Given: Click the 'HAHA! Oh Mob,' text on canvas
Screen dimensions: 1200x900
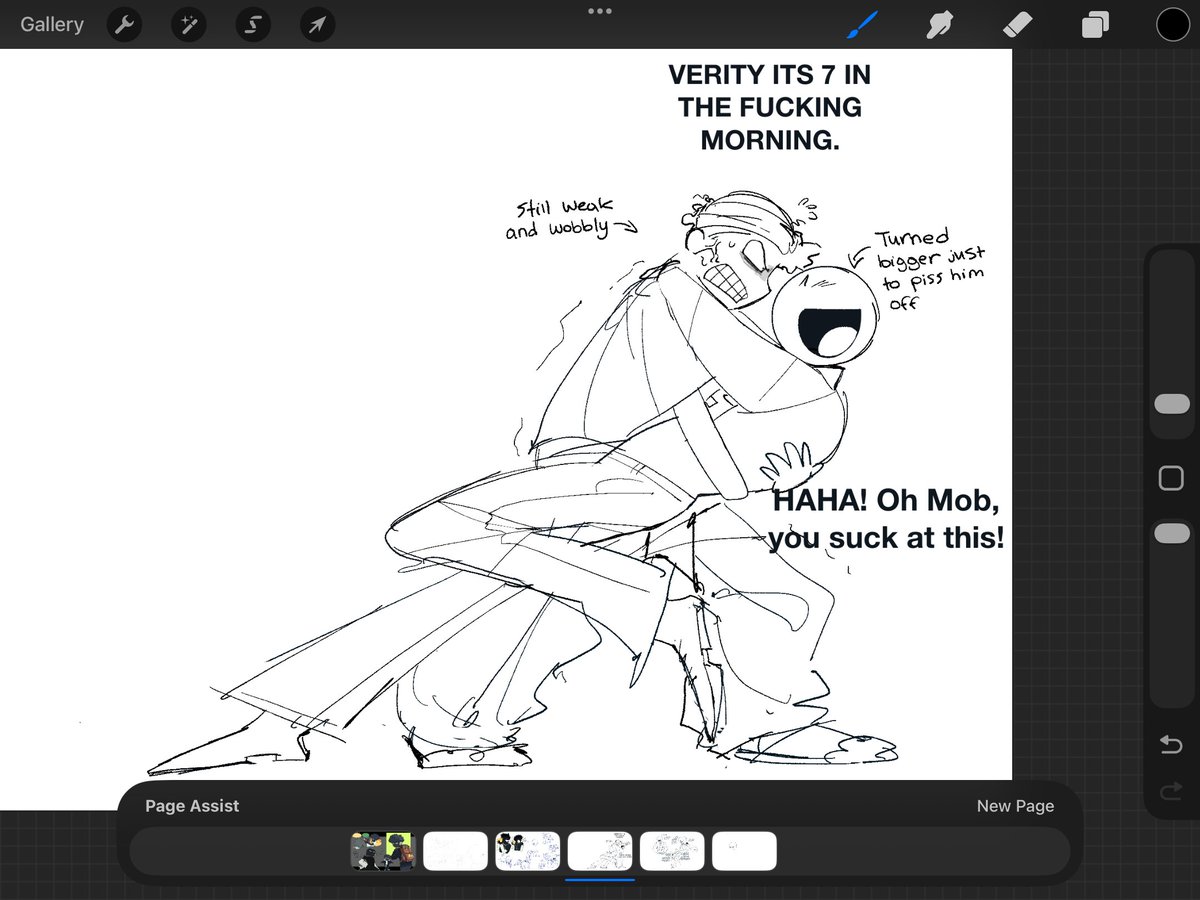Looking at the screenshot, I should 886,500.
